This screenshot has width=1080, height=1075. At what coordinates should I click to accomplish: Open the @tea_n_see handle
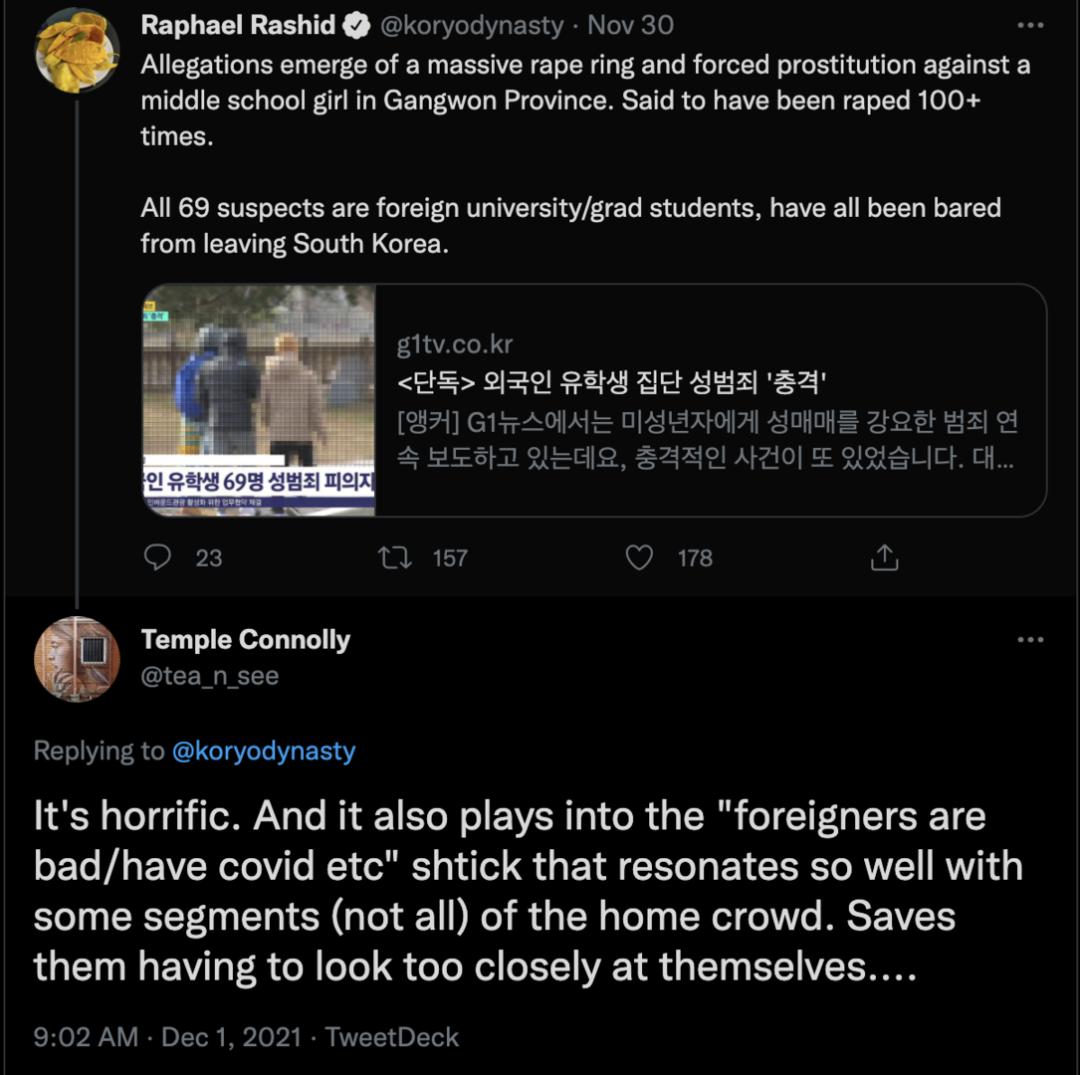click(209, 677)
